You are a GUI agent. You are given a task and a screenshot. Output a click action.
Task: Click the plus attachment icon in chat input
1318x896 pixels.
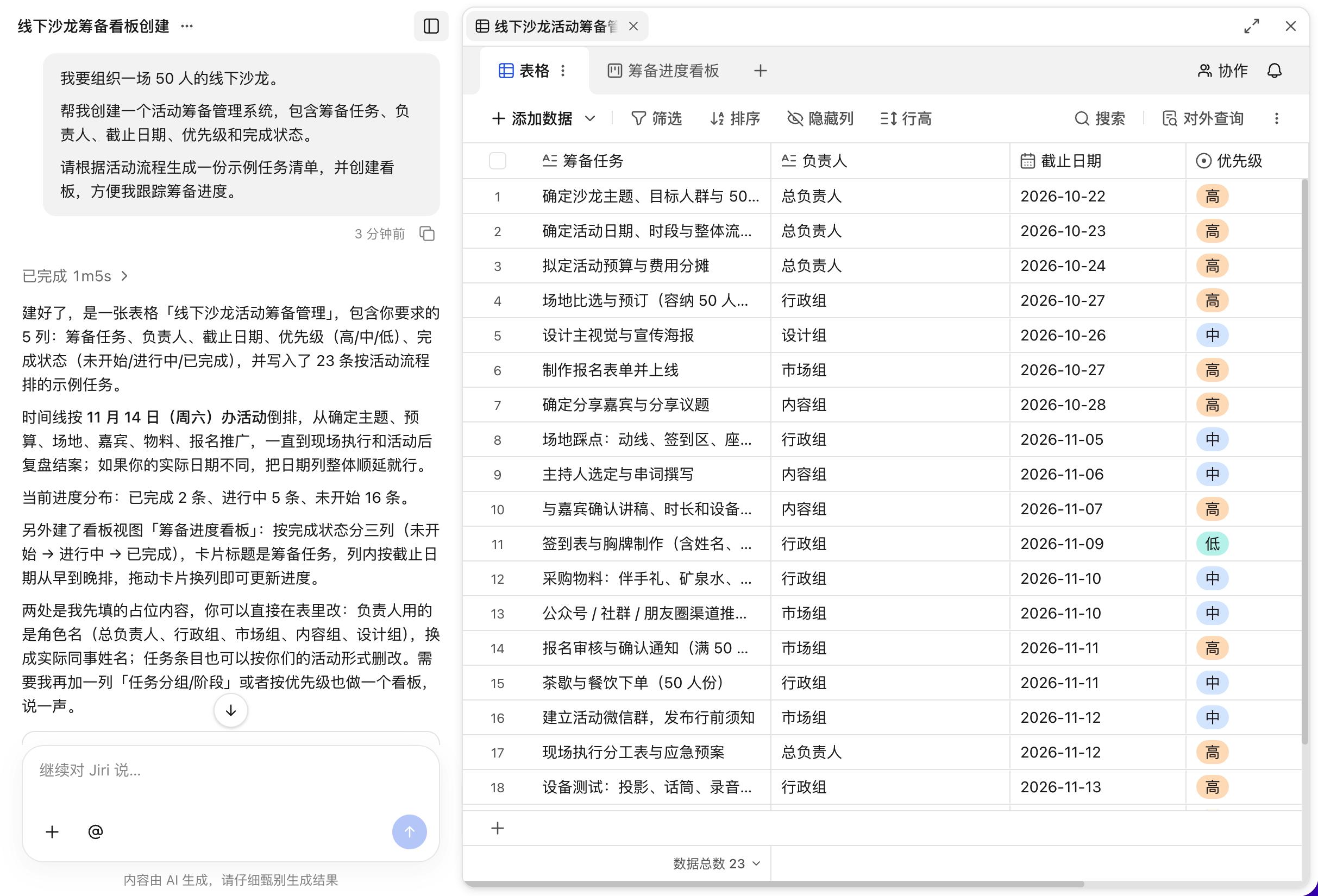tap(52, 831)
